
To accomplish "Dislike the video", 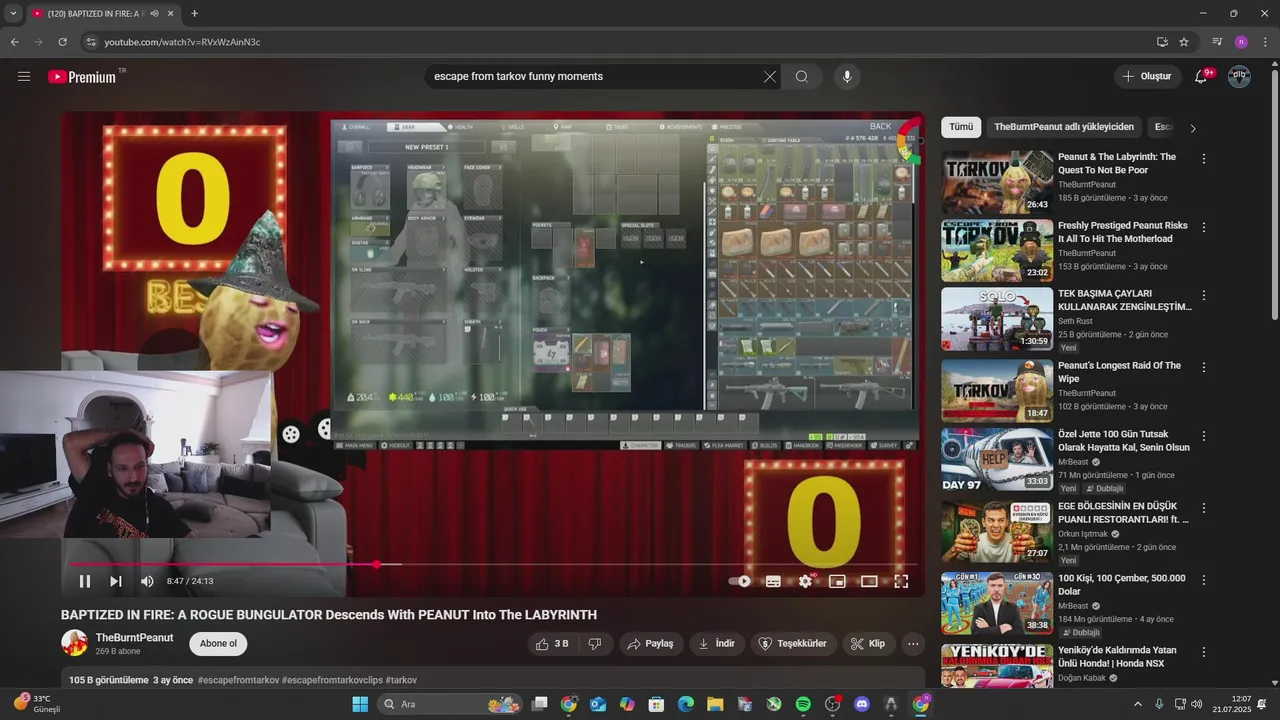I will (594, 644).
